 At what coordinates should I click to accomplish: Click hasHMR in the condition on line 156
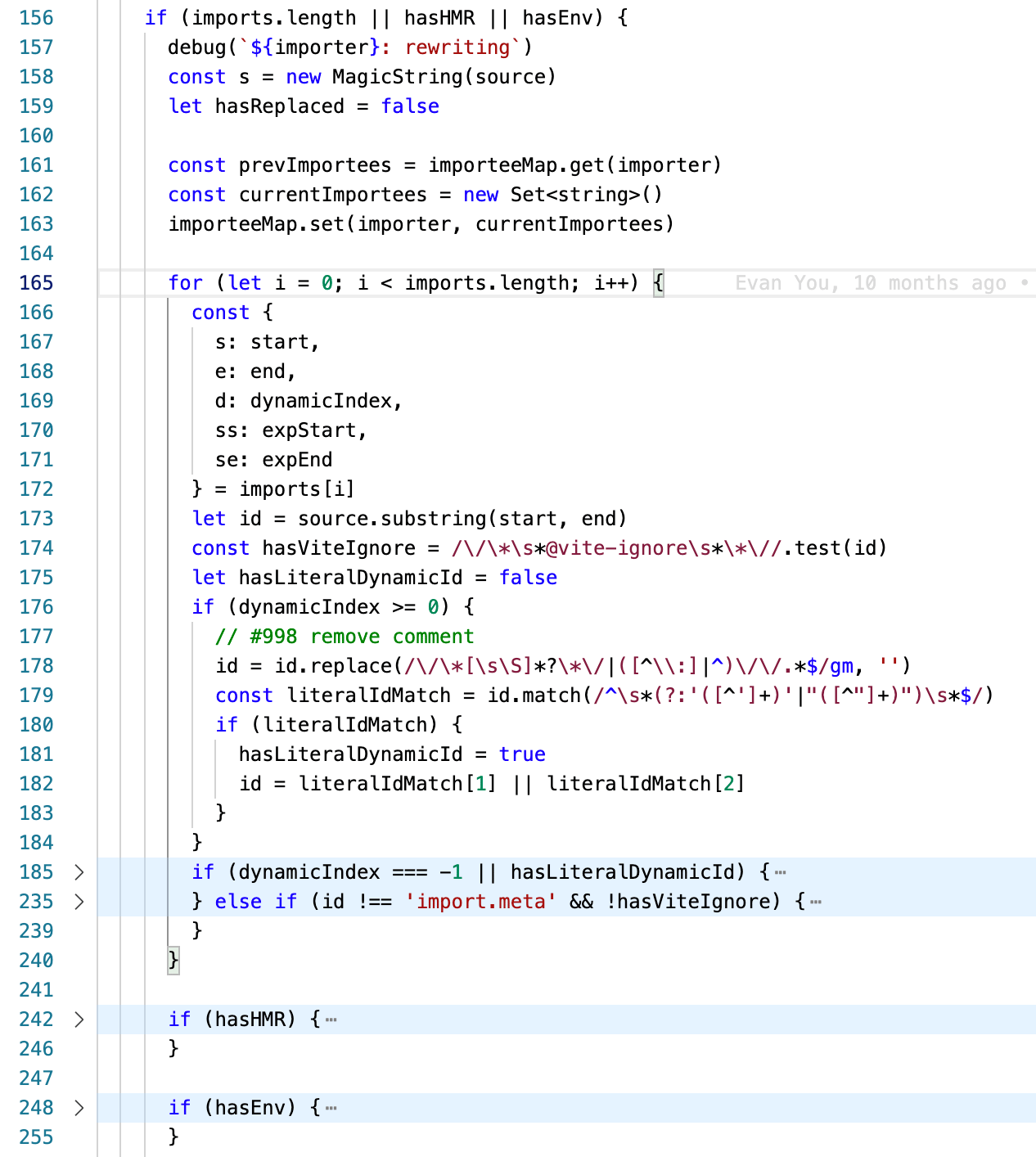[x=439, y=18]
